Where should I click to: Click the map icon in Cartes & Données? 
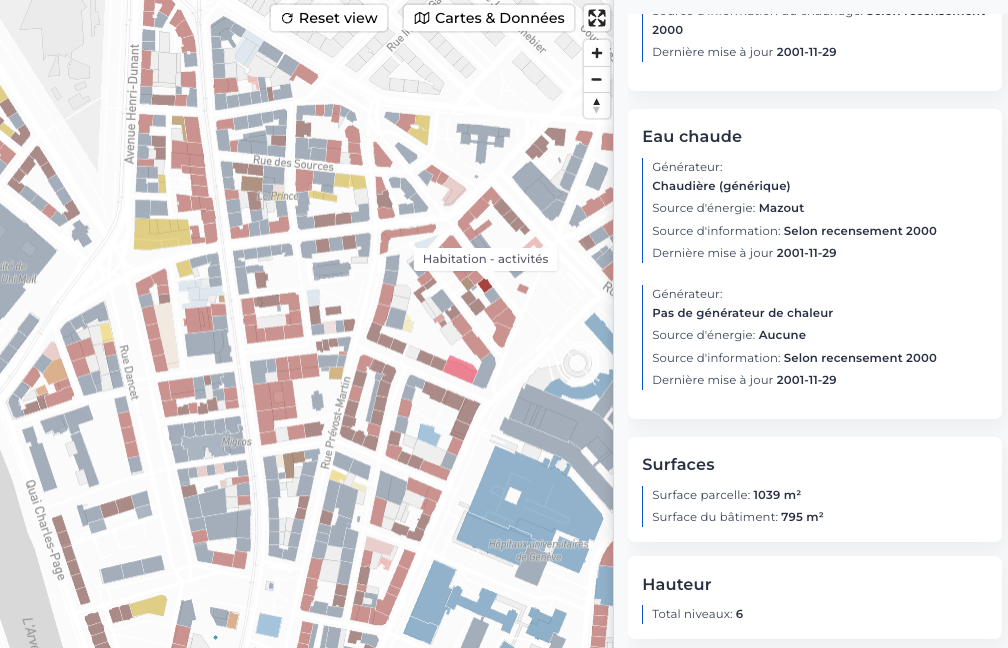tap(421, 18)
